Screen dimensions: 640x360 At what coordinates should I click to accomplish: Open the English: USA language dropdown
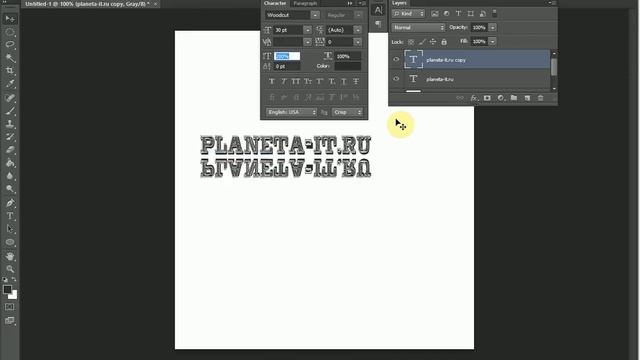click(291, 112)
